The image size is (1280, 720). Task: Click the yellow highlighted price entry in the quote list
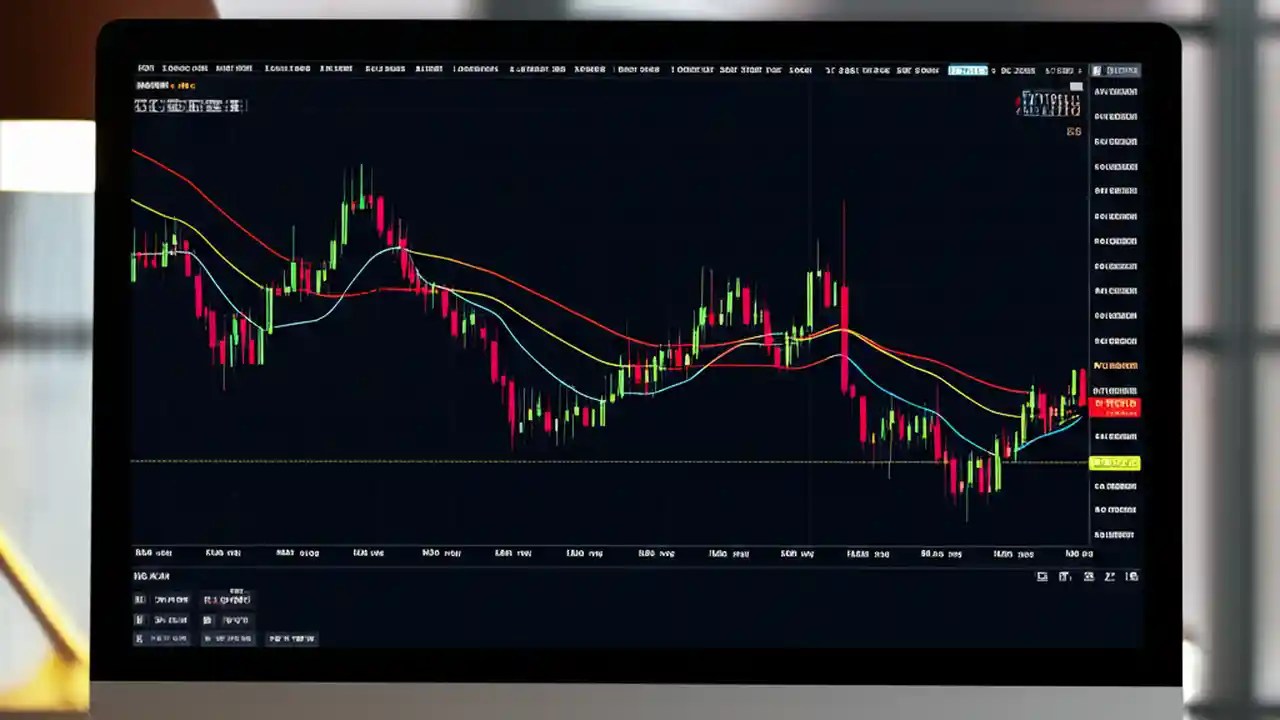pos(1115,462)
